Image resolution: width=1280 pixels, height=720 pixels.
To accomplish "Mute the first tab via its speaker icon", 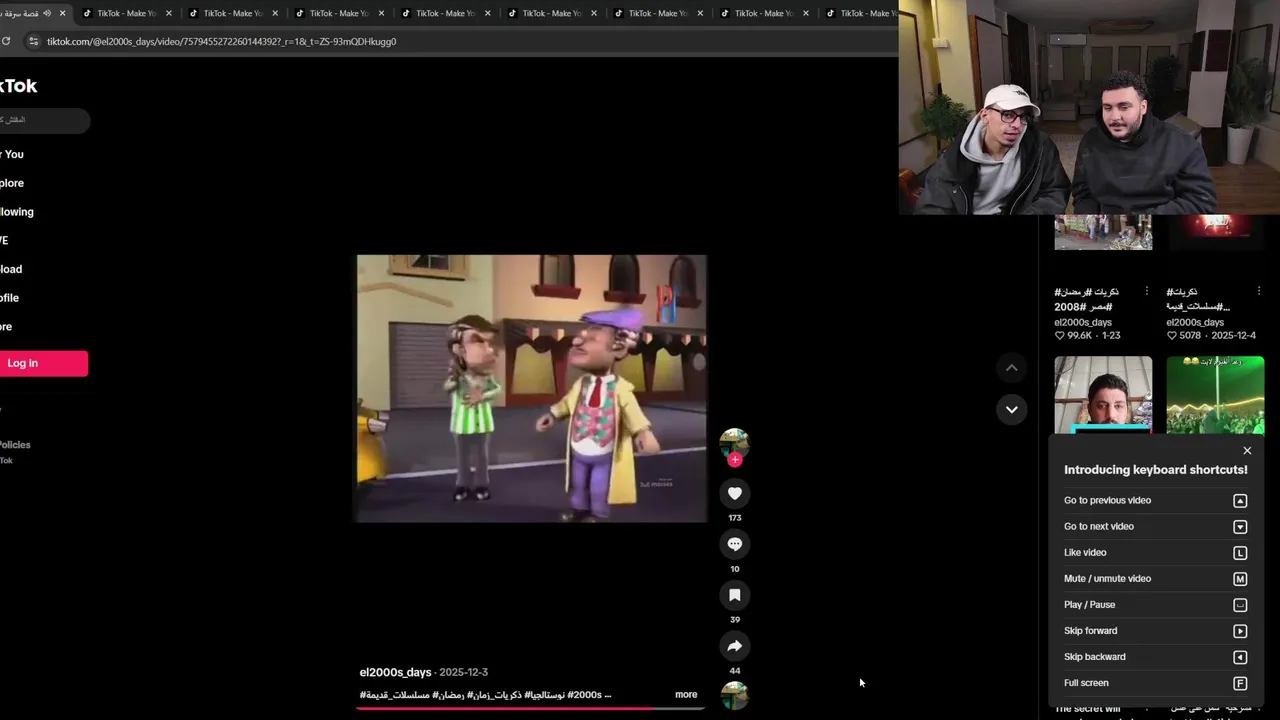I will (46, 13).
